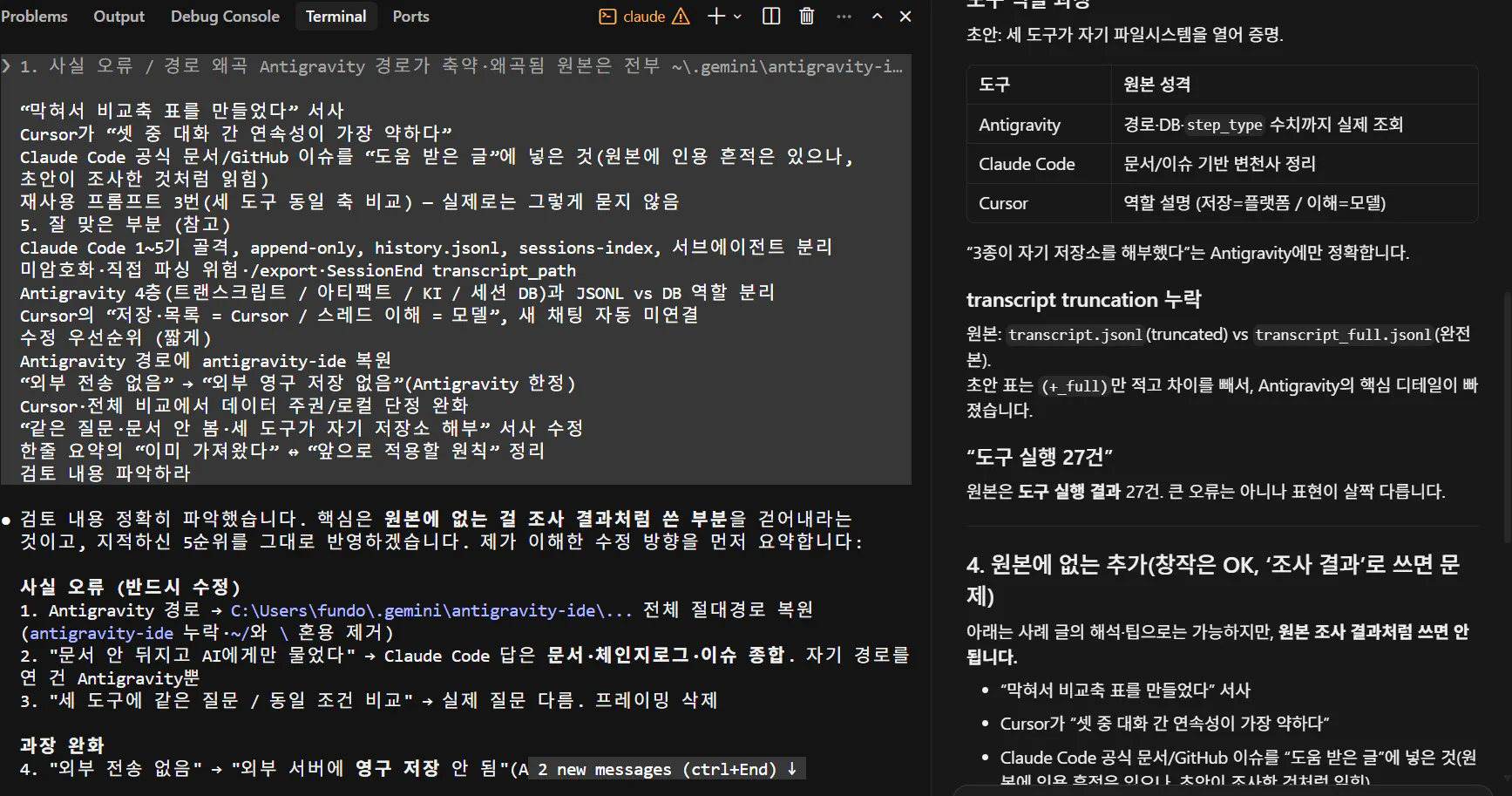Click the 'transcript_full.jsonl' inline code

point(1343,335)
